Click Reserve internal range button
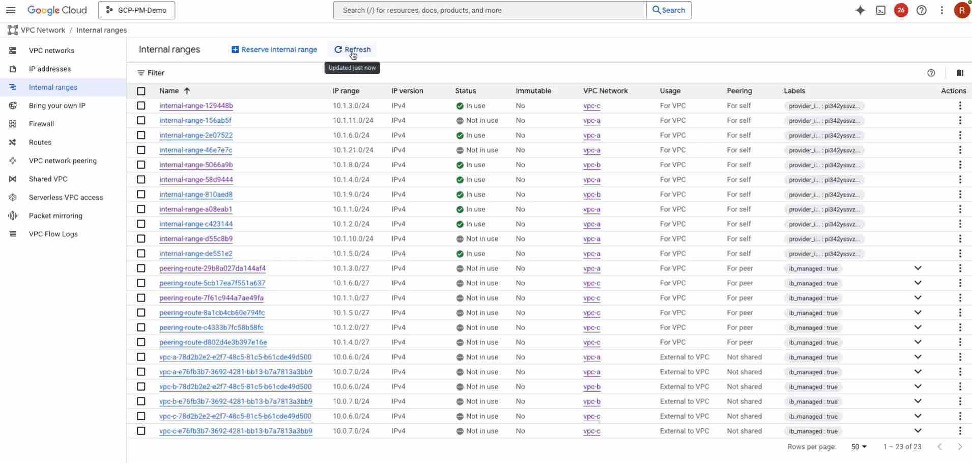This screenshot has height=464, width=972. [x=274, y=49]
